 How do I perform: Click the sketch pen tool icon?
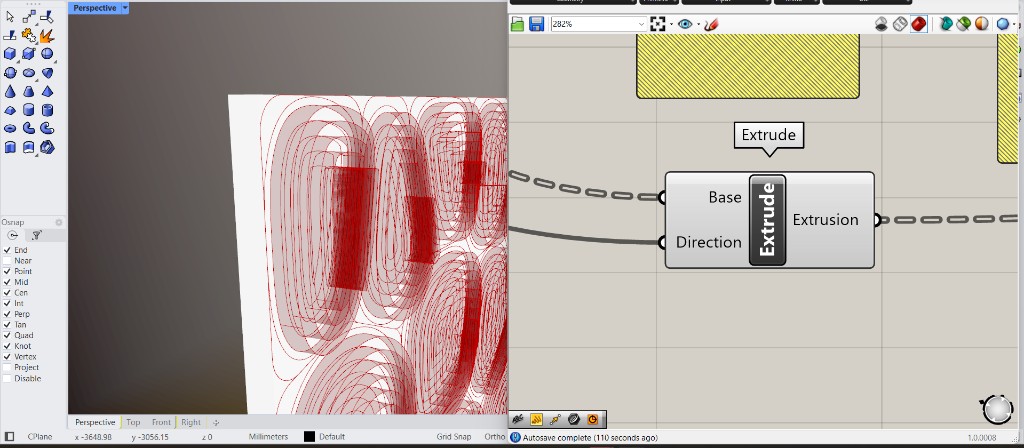click(711, 24)
